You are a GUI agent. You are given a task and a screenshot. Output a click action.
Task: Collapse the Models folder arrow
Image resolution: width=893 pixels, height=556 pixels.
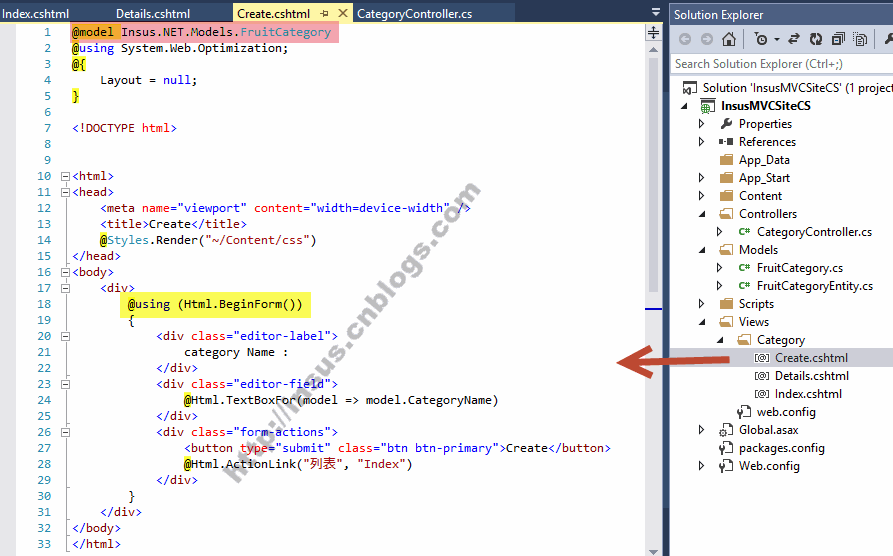(x=702, y=250)
